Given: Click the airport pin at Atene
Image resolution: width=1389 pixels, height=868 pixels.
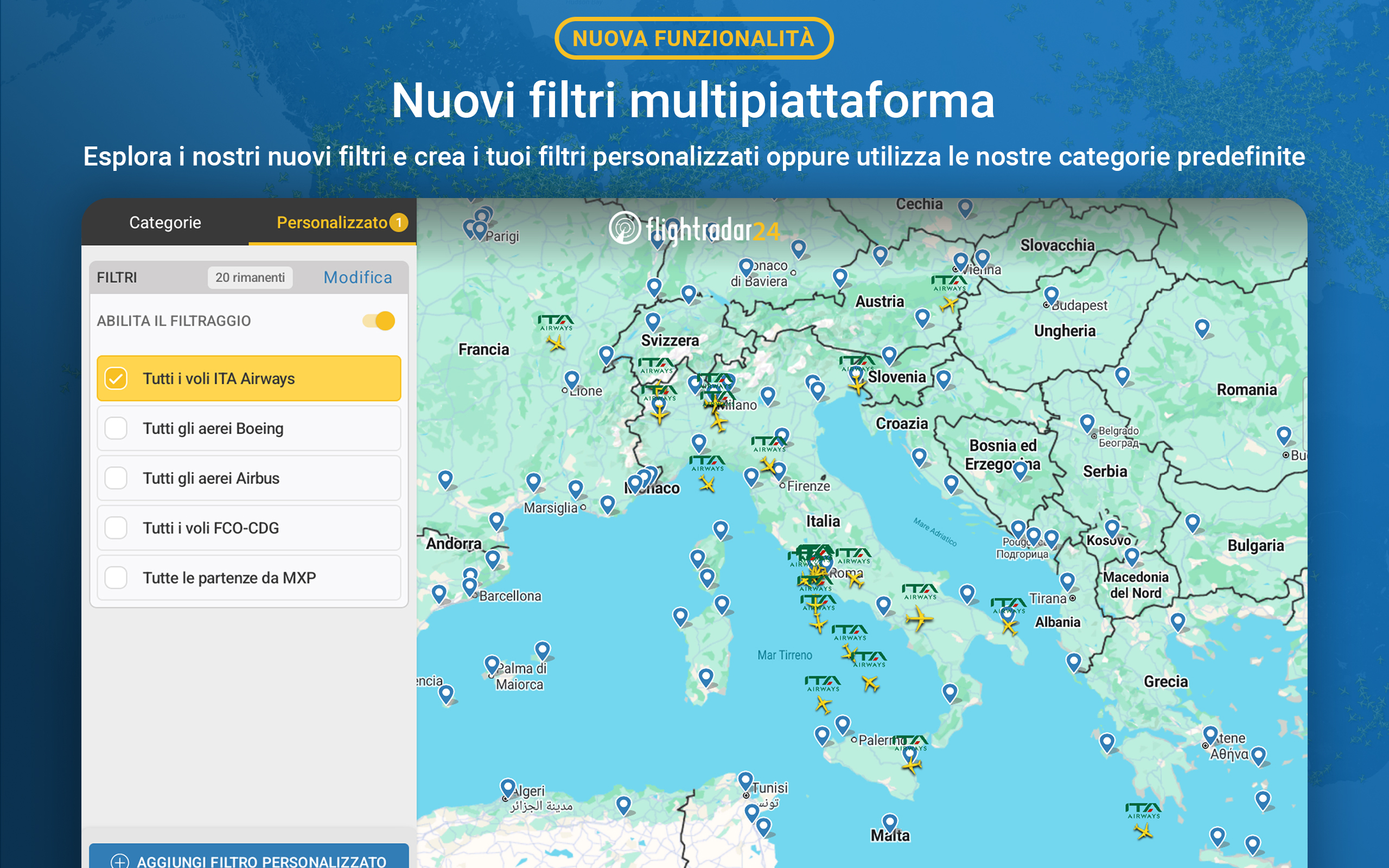Looking at the screenshot, I should click(x=1210, y=736).
